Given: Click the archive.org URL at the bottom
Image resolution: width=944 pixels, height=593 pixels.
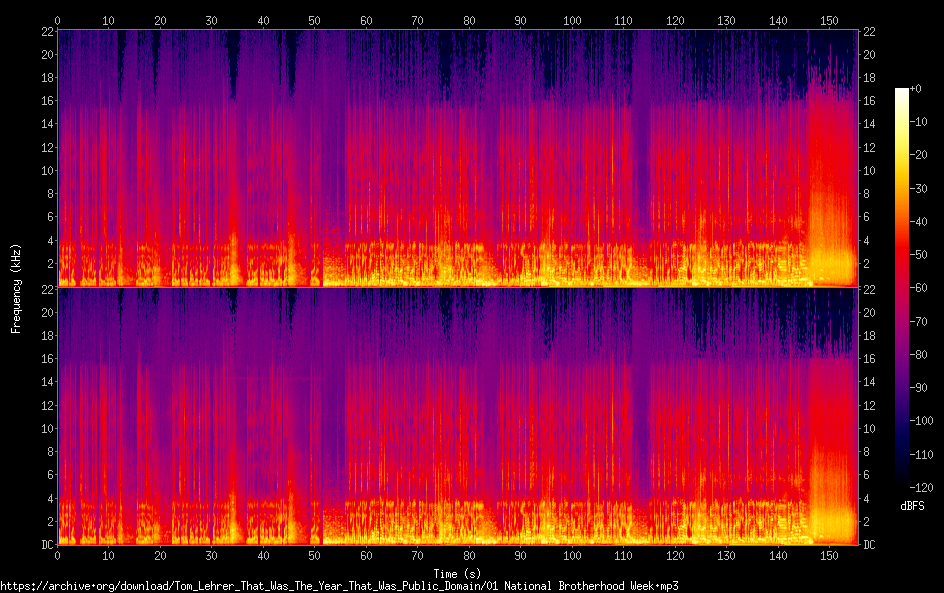Looking at the screenshot, I should click(340, 585).
